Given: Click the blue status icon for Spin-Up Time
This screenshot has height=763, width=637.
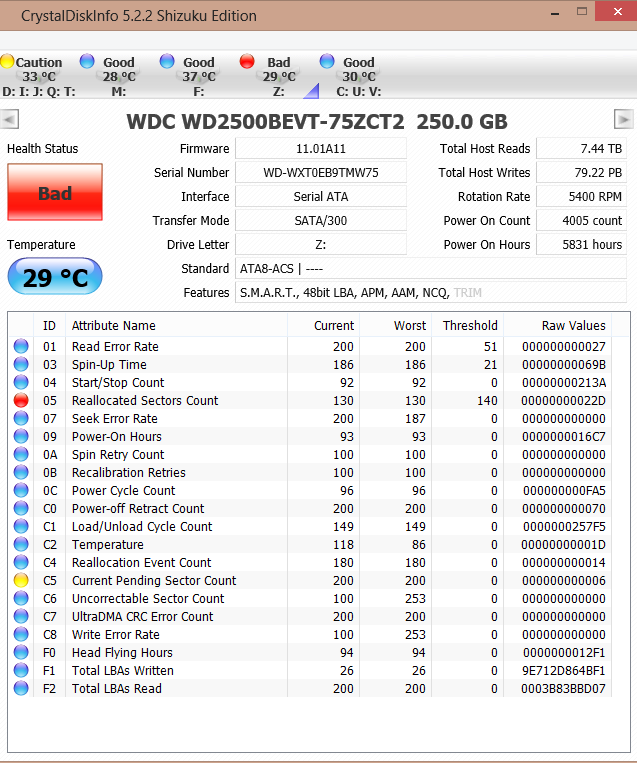Looking at the screenshot, I should (x=21, y=364).
